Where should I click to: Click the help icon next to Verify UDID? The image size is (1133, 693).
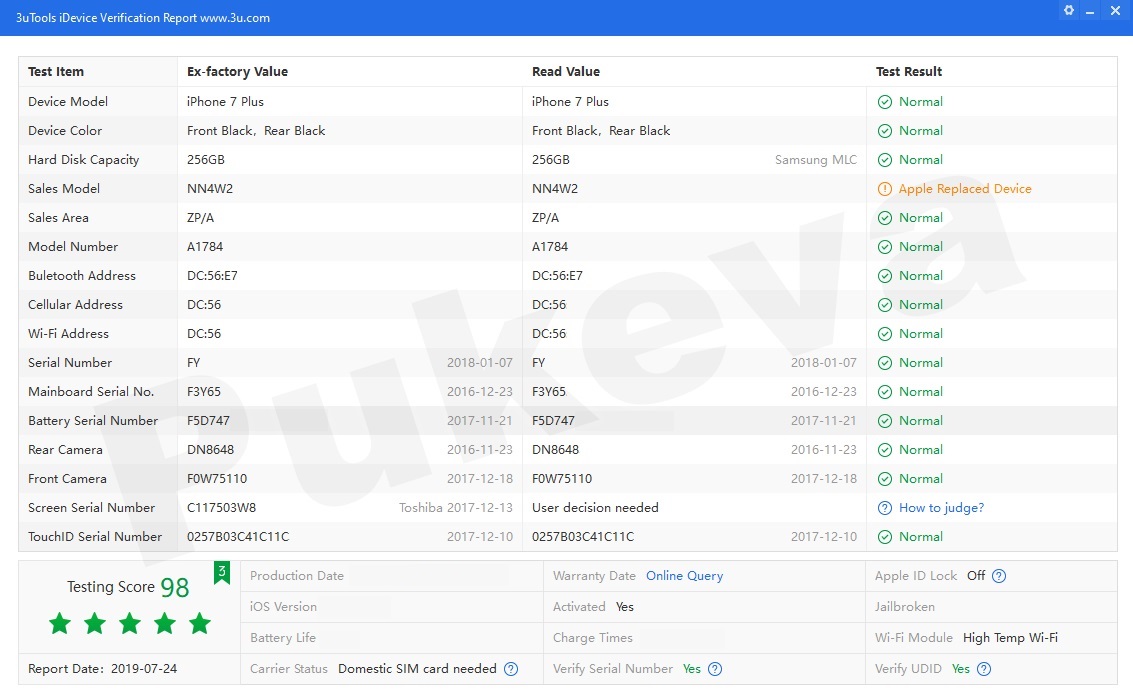[983, 669]
